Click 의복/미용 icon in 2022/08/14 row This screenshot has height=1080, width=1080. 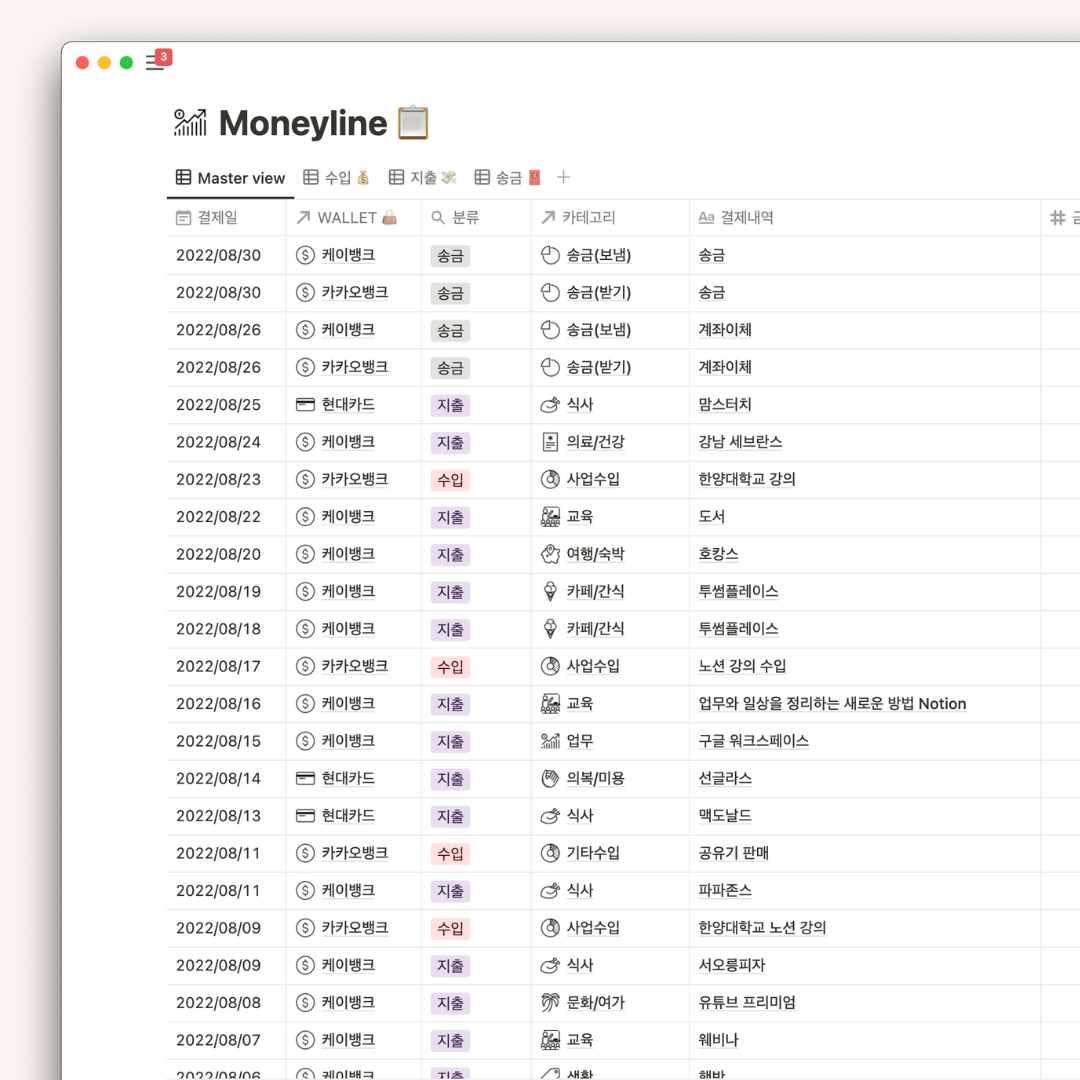tap(550, 778)
